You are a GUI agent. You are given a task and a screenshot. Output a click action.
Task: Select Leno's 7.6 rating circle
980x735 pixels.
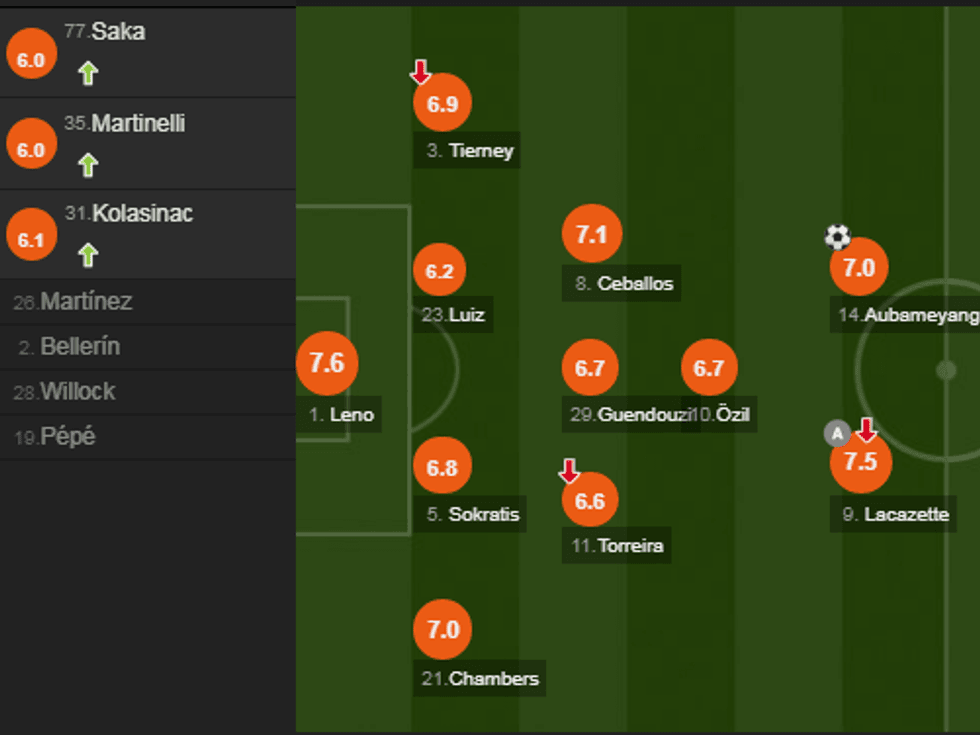coord(327,363)
